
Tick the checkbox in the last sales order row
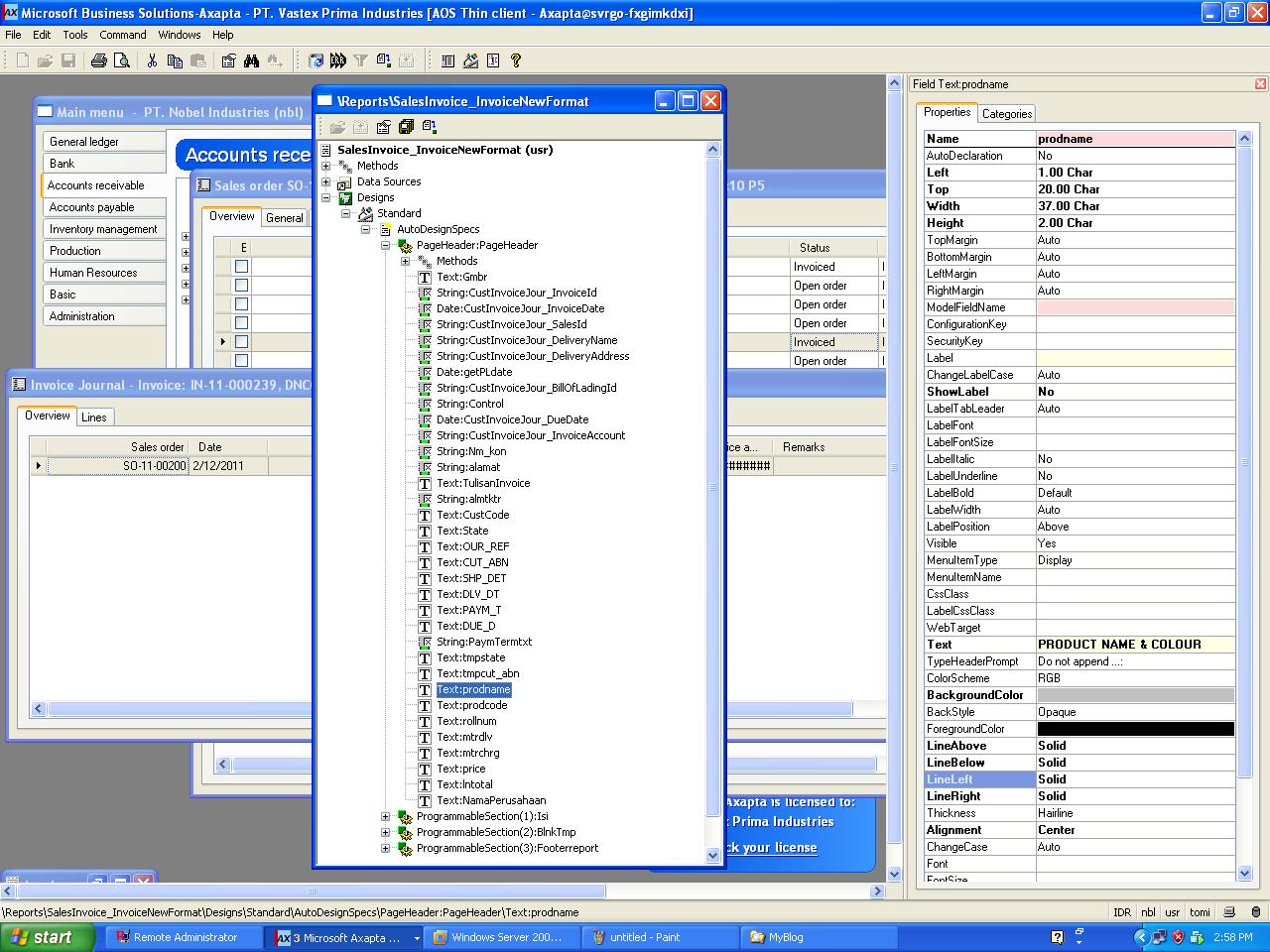pyautogui.click(x=241, y=361)
